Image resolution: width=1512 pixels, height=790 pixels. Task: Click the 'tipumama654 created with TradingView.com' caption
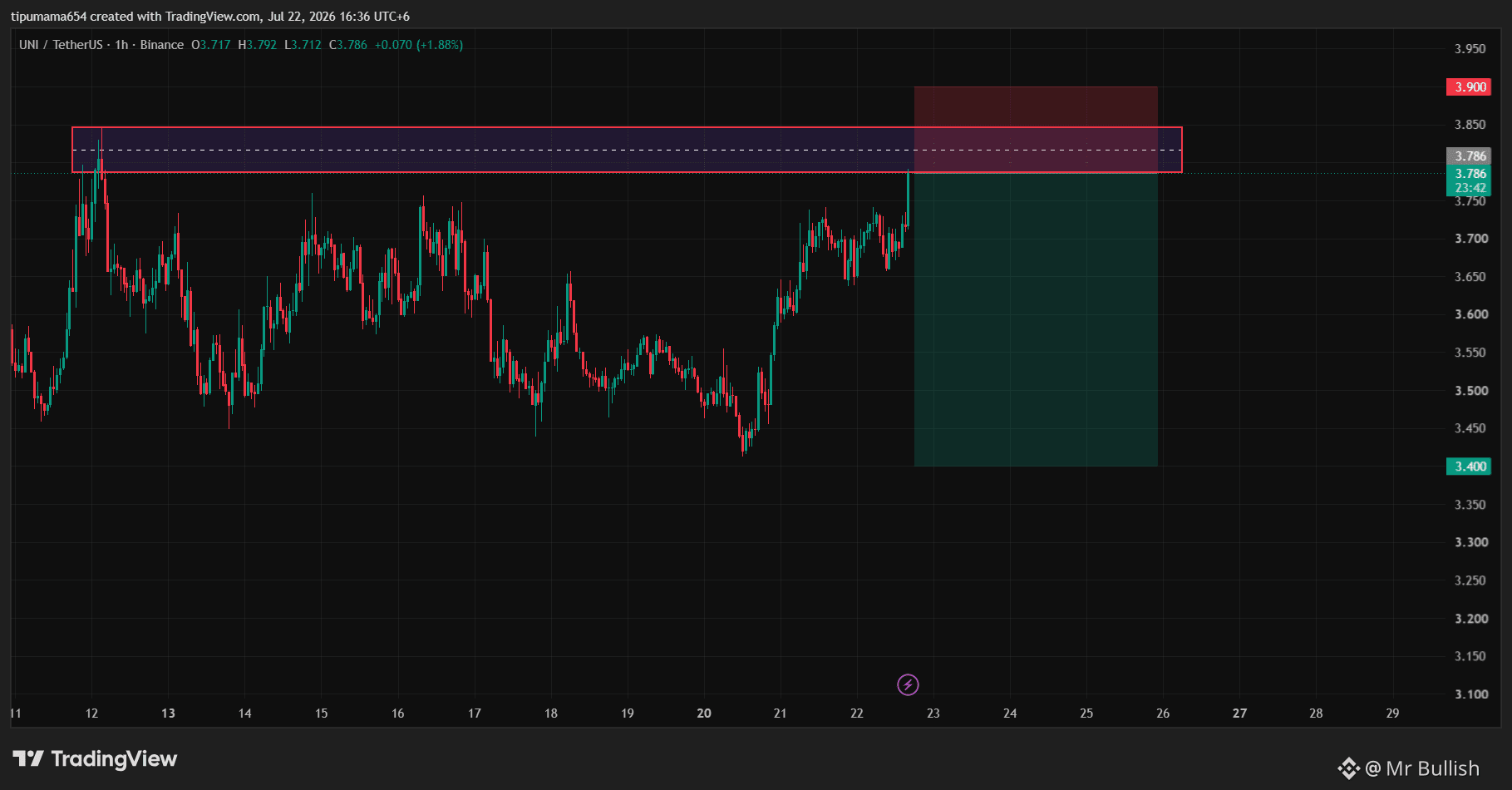tap(135, 17)
